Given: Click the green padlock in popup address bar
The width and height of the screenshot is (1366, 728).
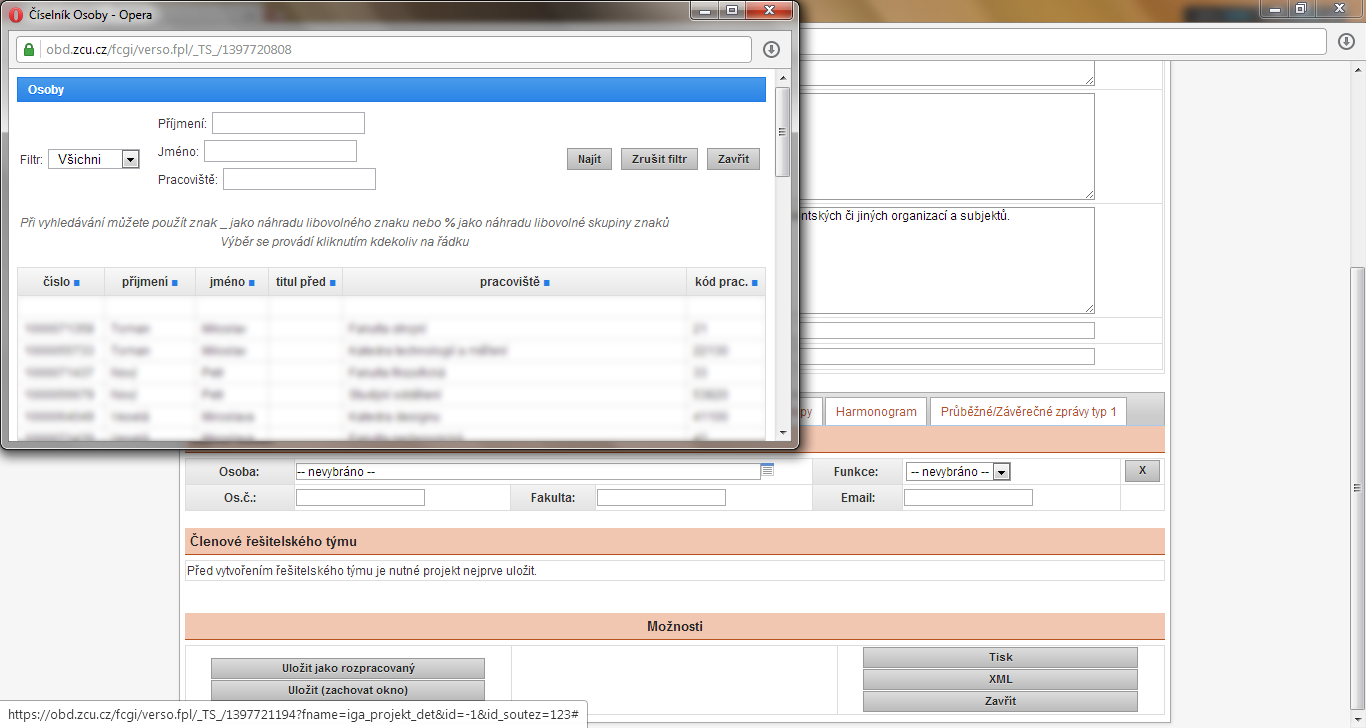Looking at the screenshot, I should point(29,49).
